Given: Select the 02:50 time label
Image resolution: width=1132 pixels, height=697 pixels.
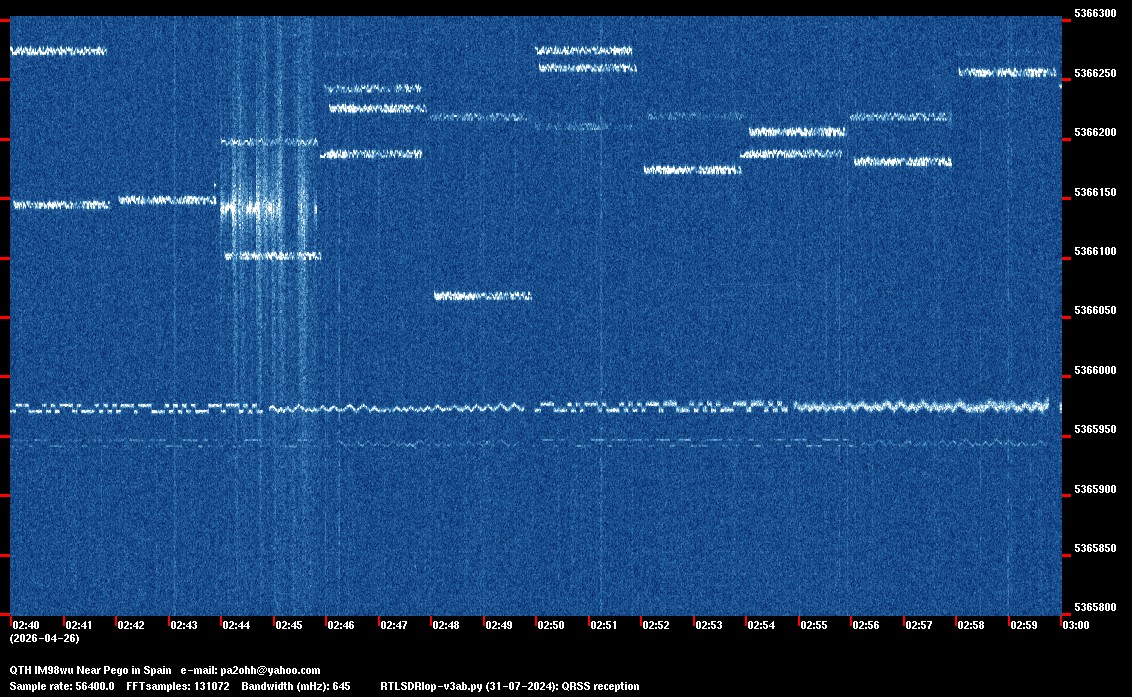Looking at the screenshot, I should (x=551, y=625).
